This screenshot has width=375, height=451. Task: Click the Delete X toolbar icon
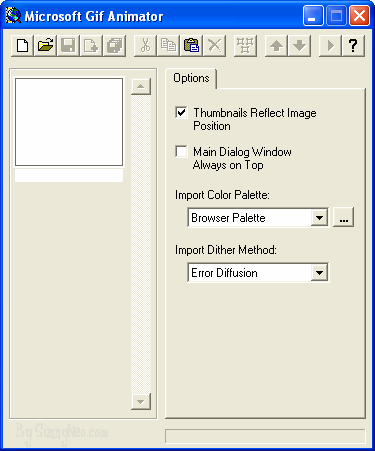(x=214, y=45)
